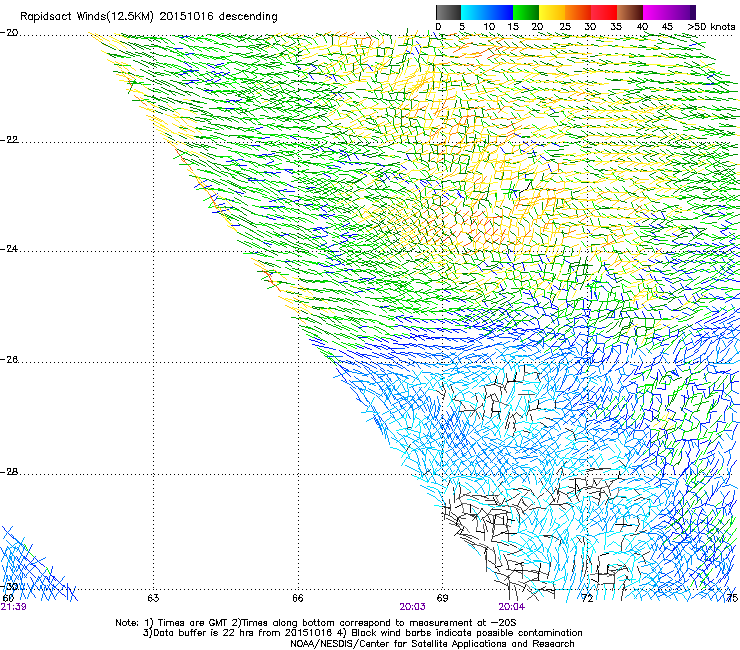The image size is (740, 650).
Task: Click the 72 longitude label
Action: 587,598
